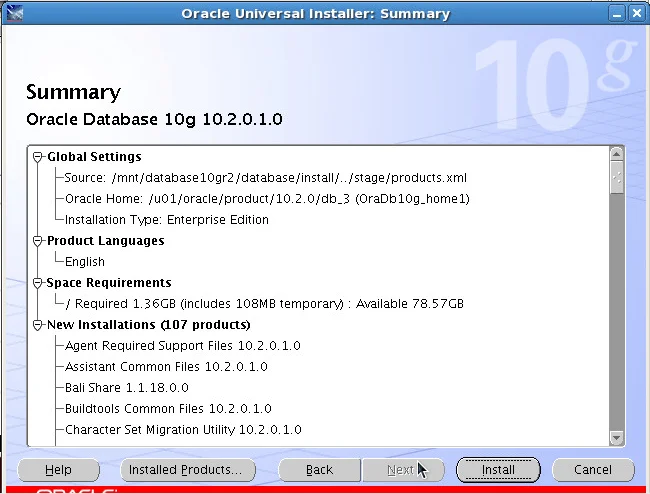Select the Oracle Home row
Image resolution: width=650 pixels, height=494 pixels.
(x=267, y=199)
